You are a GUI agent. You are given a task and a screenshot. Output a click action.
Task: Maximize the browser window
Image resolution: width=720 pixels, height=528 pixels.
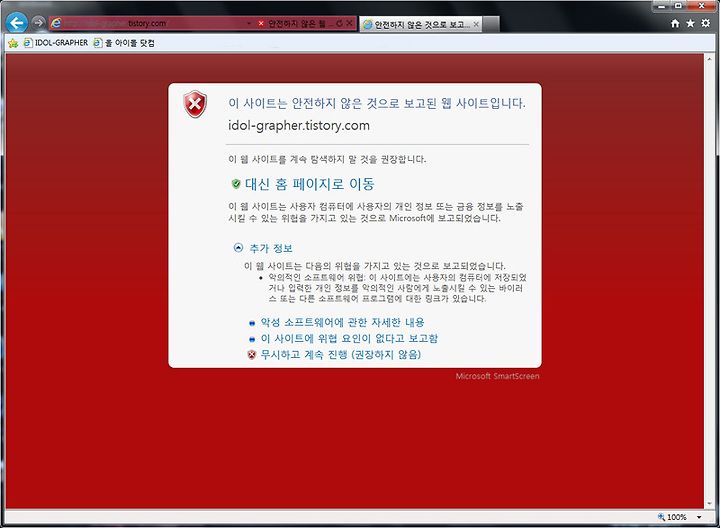pyautogui.click(x=678, y=6)
